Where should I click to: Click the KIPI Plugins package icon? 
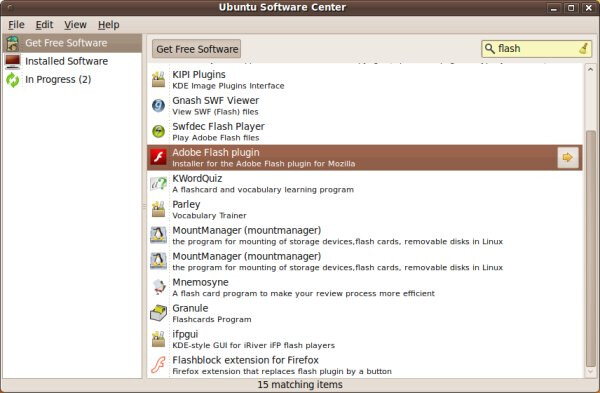coord(158,80)
